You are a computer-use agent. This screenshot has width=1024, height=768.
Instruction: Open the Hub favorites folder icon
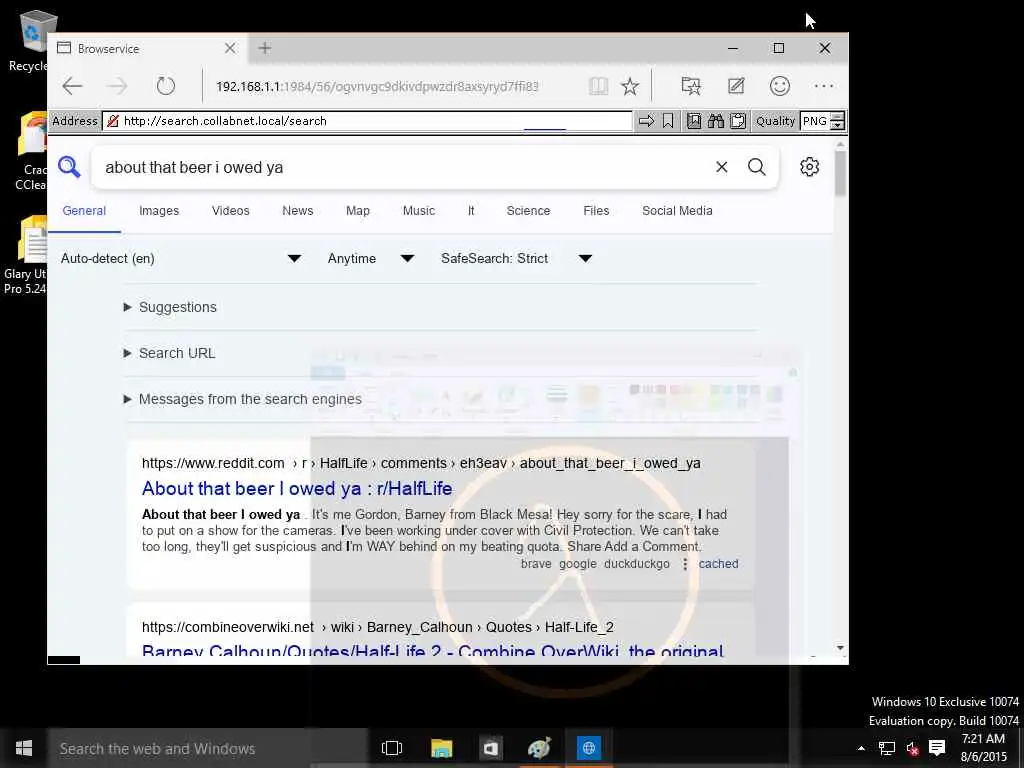[691, 86]
